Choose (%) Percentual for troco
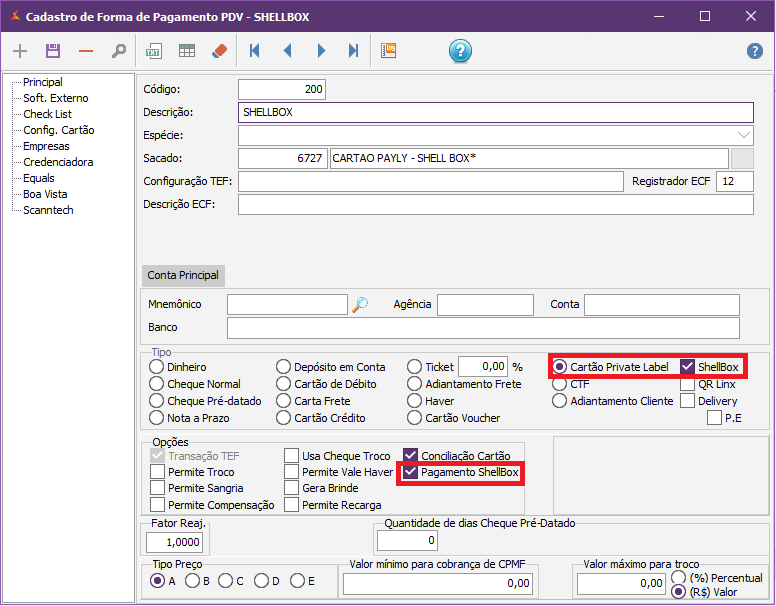776x606 pixels. (679, 577)
